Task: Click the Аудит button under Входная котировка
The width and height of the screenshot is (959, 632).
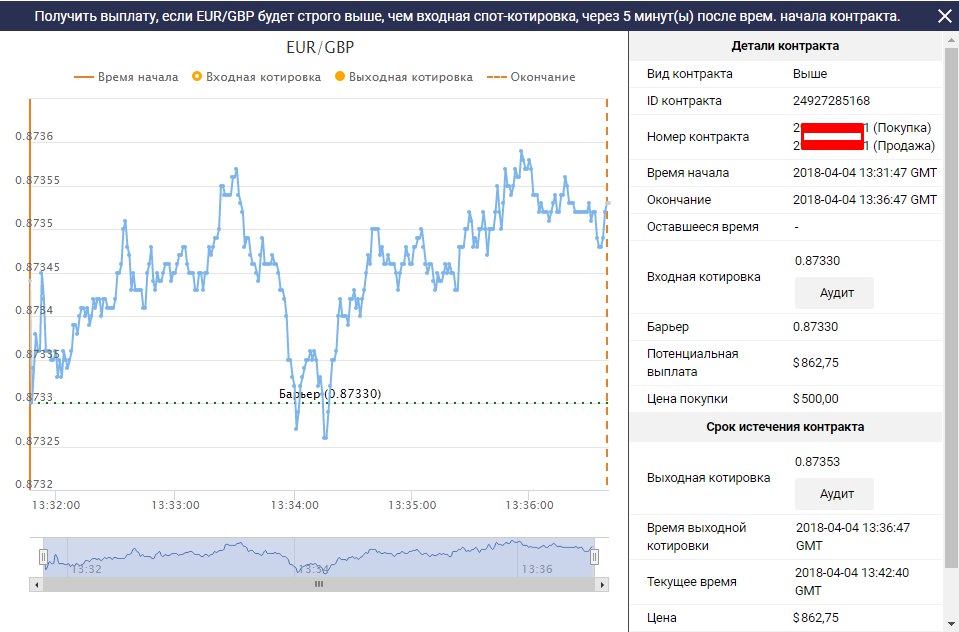Action: pos(834,293)
